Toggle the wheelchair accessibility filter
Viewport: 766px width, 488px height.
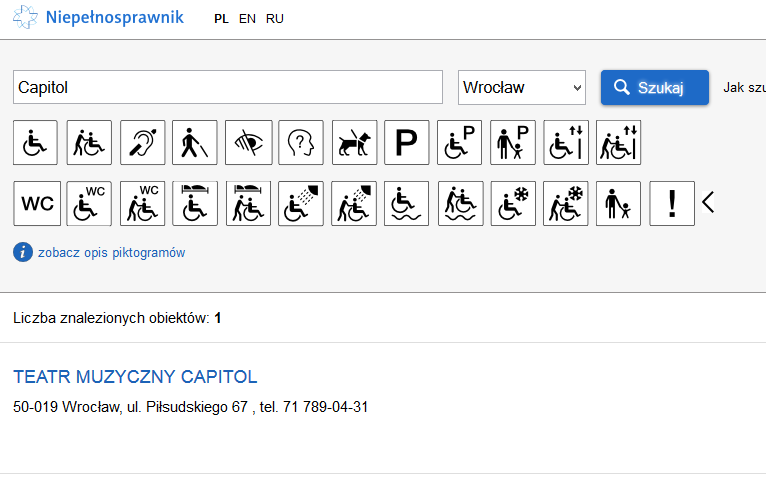[x=35, y=143]
